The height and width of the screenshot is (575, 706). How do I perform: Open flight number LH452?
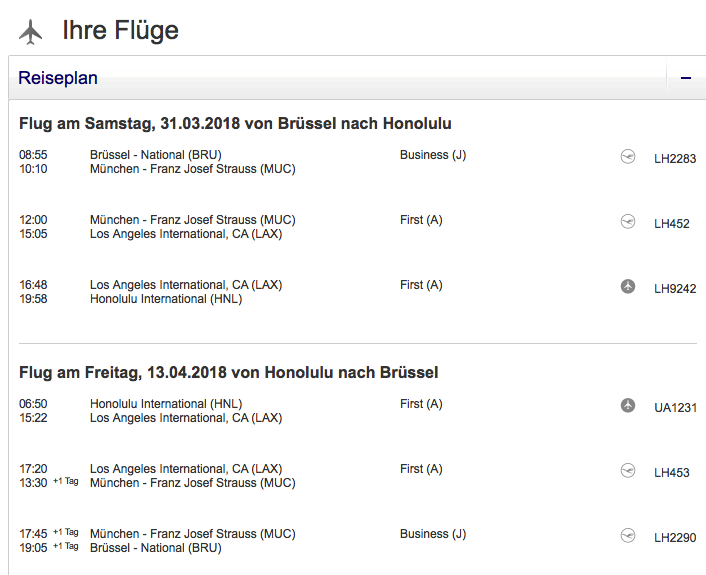[672, 224]
